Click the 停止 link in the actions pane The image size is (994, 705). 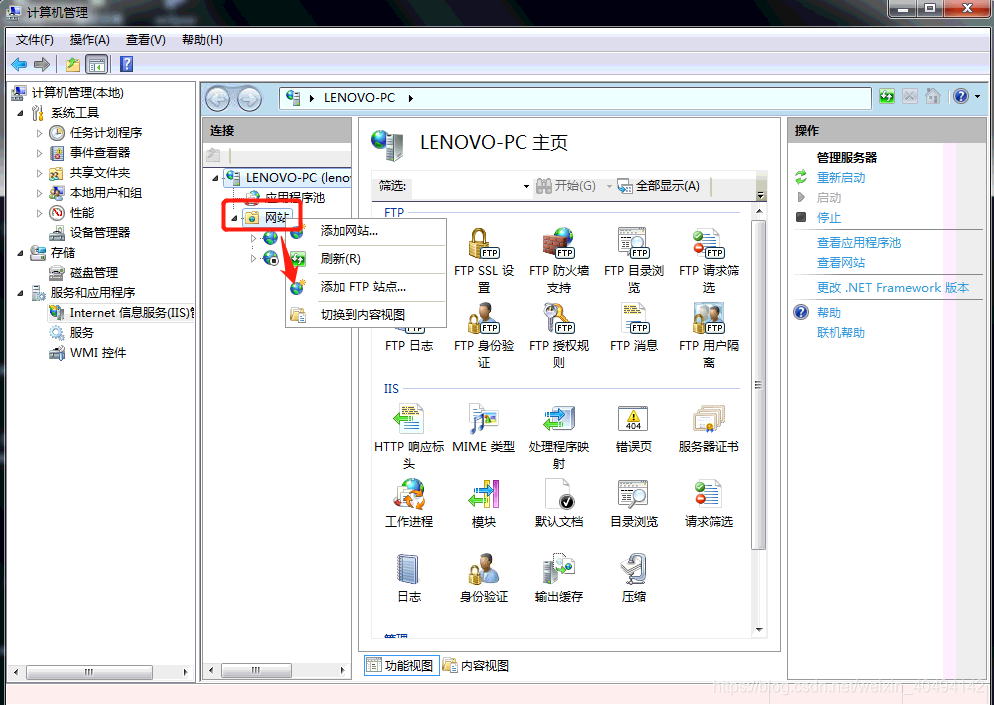[829, 217]
